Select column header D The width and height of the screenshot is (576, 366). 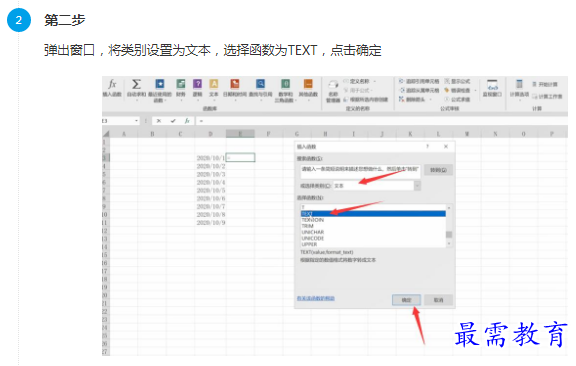coord(210,134)
